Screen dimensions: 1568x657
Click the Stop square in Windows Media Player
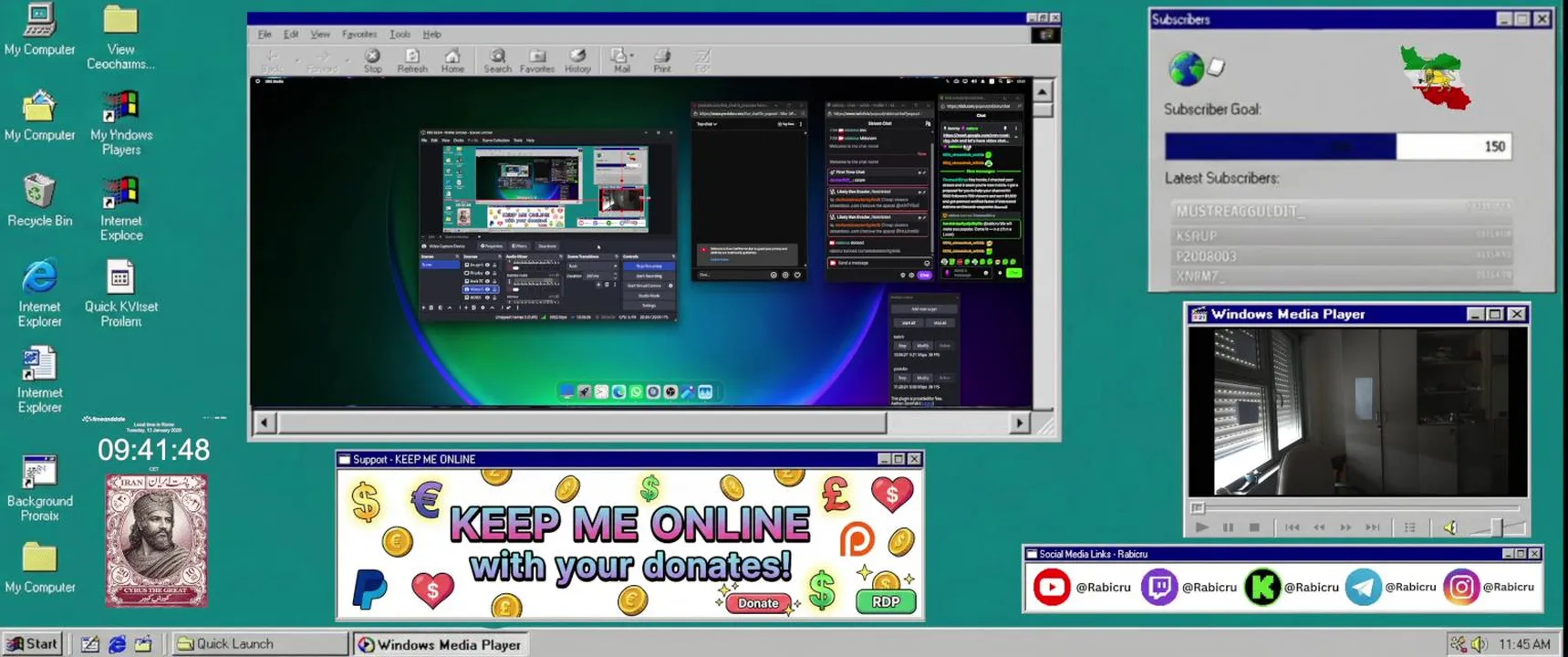coord(1255,527)
